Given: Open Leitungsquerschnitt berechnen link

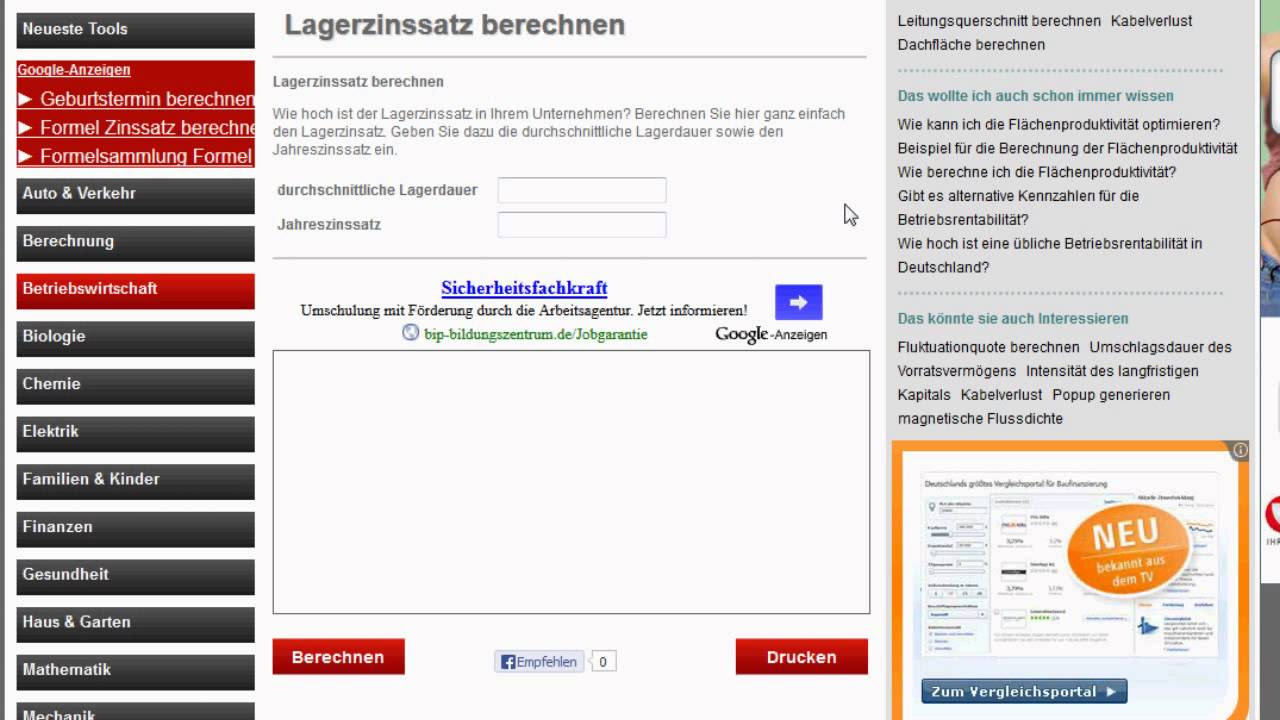Looking at the screenshot, I should tap(999, 20).
